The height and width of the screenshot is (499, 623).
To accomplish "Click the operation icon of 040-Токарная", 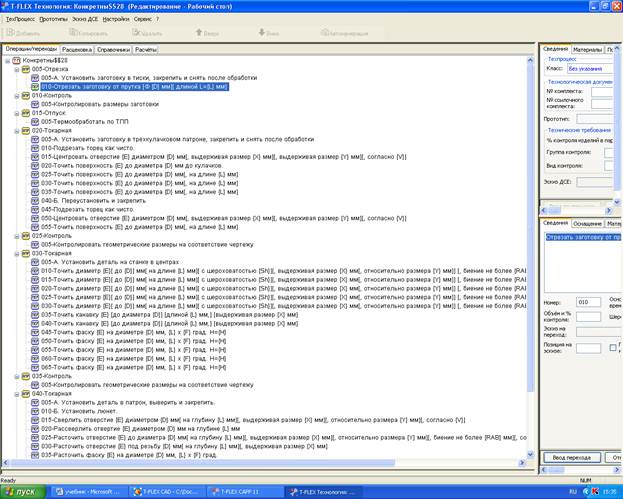I will 26,394.
